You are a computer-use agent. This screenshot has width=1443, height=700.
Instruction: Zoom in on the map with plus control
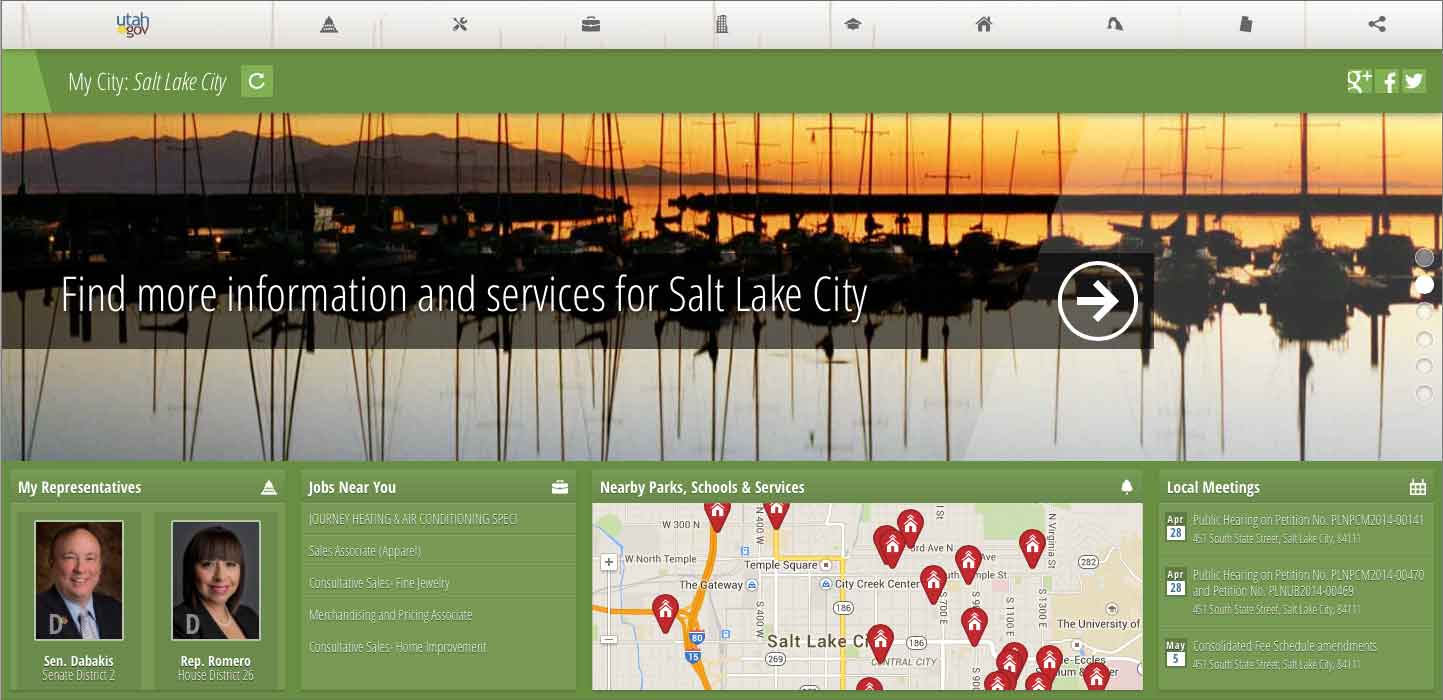(x=609, y=563)
